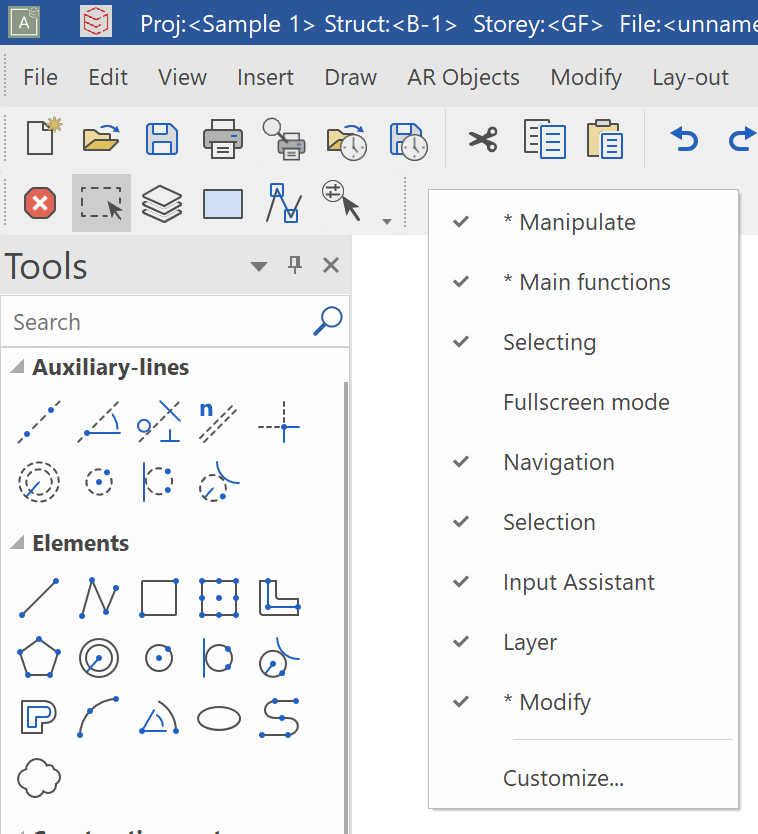Viewport: 758px width, 834px height.
Task: Uncheck the Input Assistant option
Action: point(578,582)
